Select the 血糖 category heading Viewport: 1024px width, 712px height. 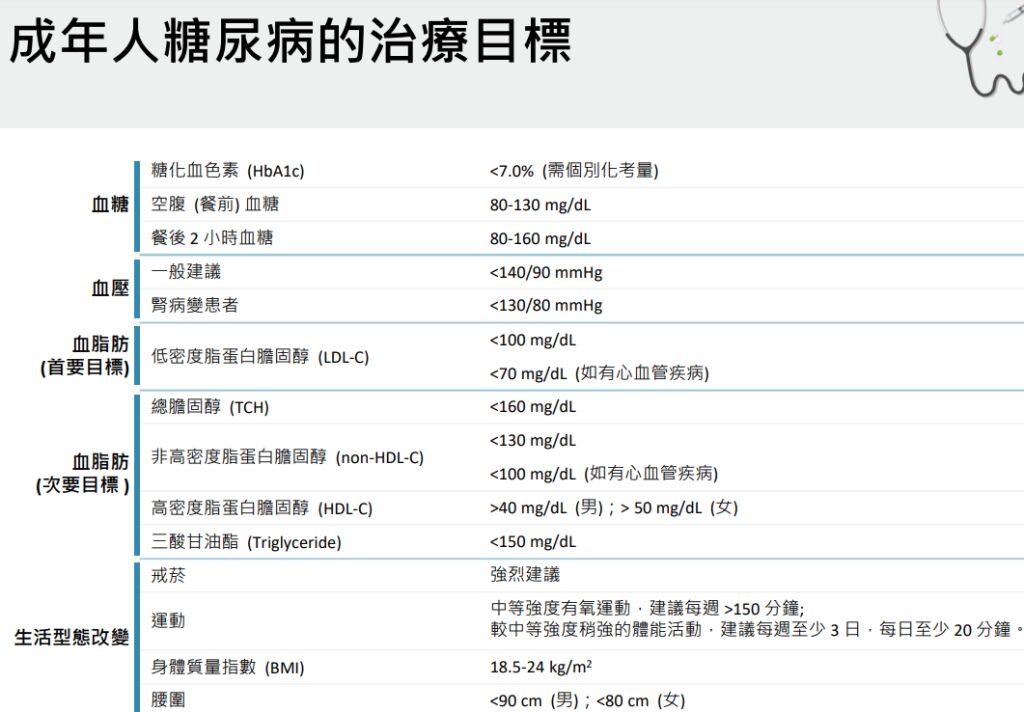[x=110, y=205]
